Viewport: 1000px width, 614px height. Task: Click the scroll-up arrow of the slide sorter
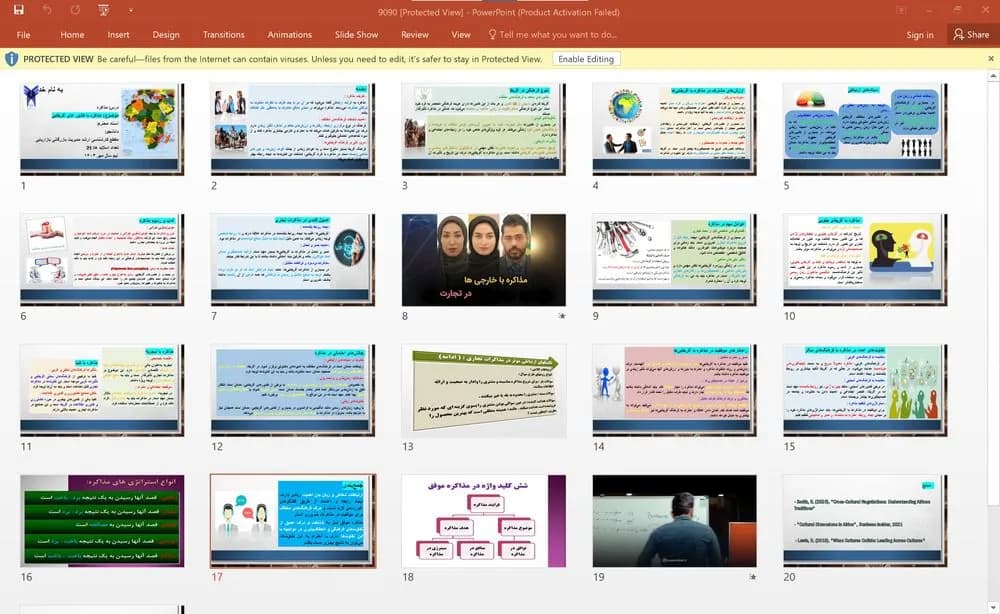pyautogui.click(x=993, y=77)
